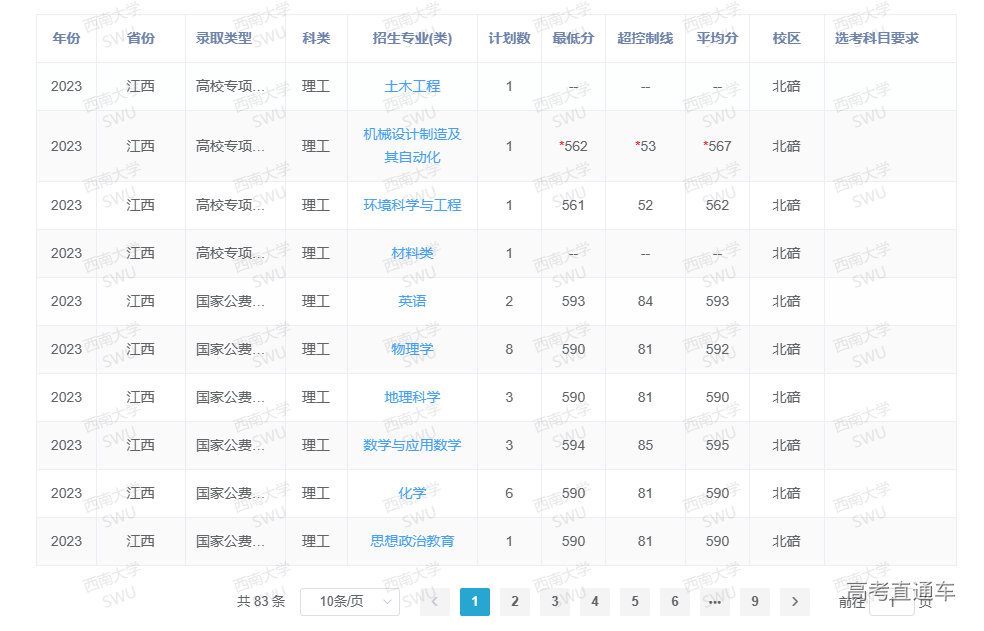Image resolution: width=984 pixels, height=631 pixels.
Task: Click the page number jump input field
Action: pyautogui.click(x=891, y=602)
